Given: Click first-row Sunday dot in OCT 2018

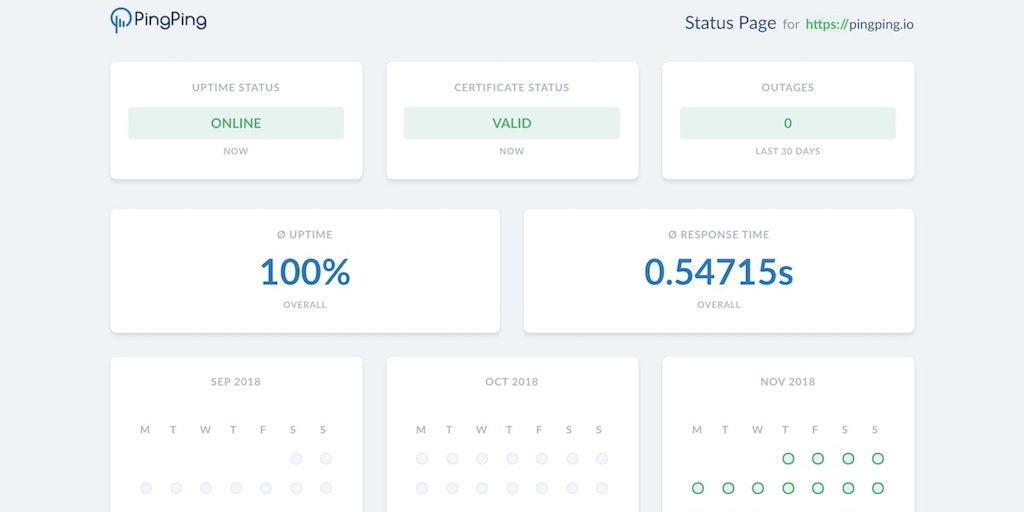Looking at the screenshot, I should pyautogui.click(x=602, y=458).
